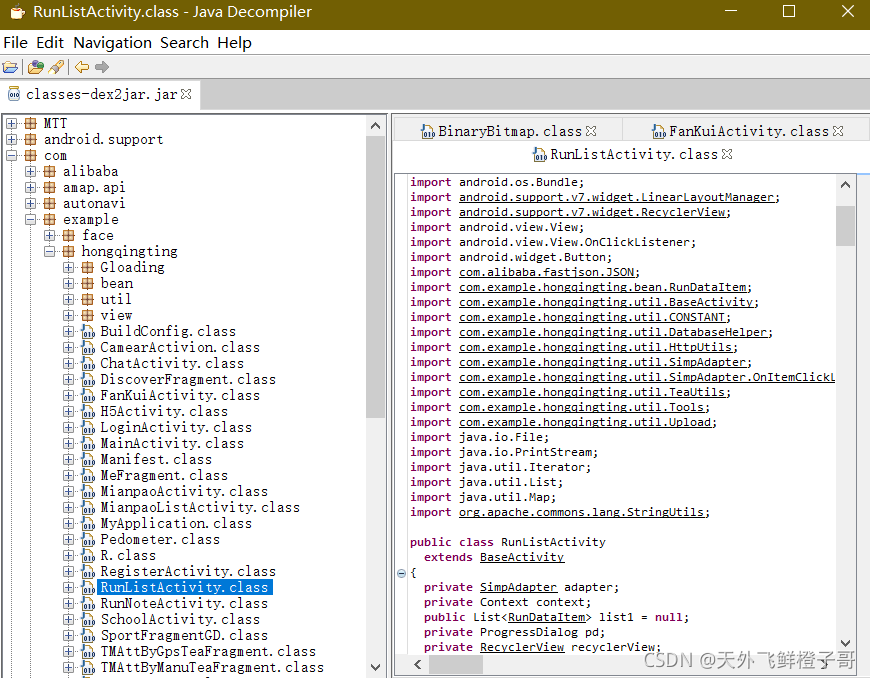Follow the util.HttpUtils import link

[595, 347]
